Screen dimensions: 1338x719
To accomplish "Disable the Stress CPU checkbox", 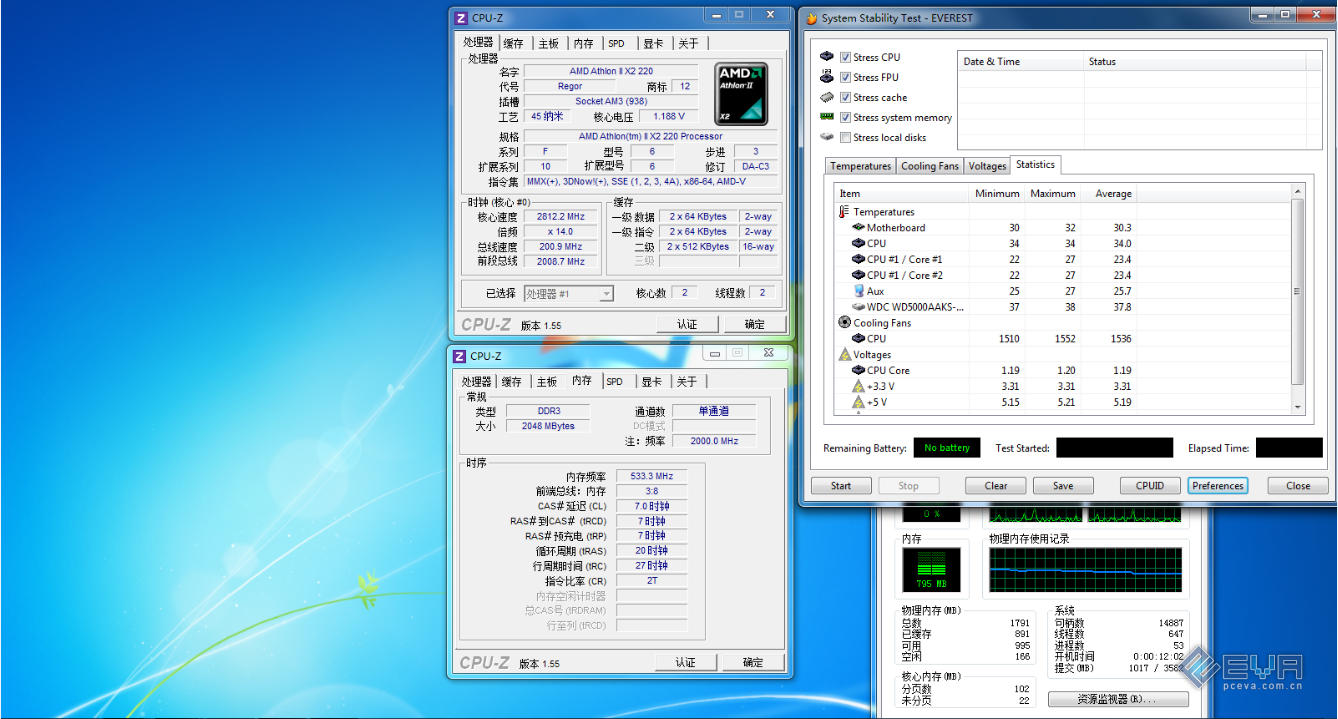I will pyautogui.click(x=846, y=57).
